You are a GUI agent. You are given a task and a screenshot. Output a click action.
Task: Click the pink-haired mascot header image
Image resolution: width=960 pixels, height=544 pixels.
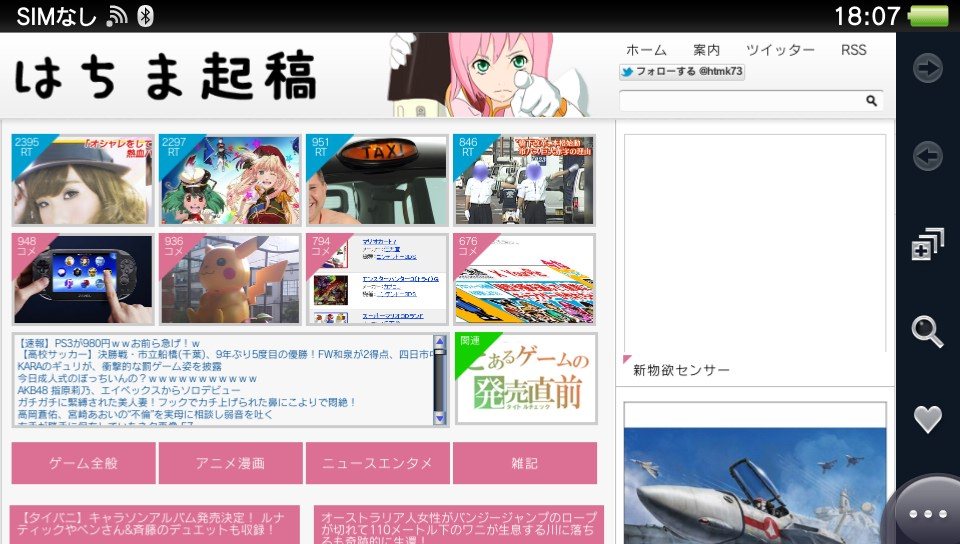489,75
